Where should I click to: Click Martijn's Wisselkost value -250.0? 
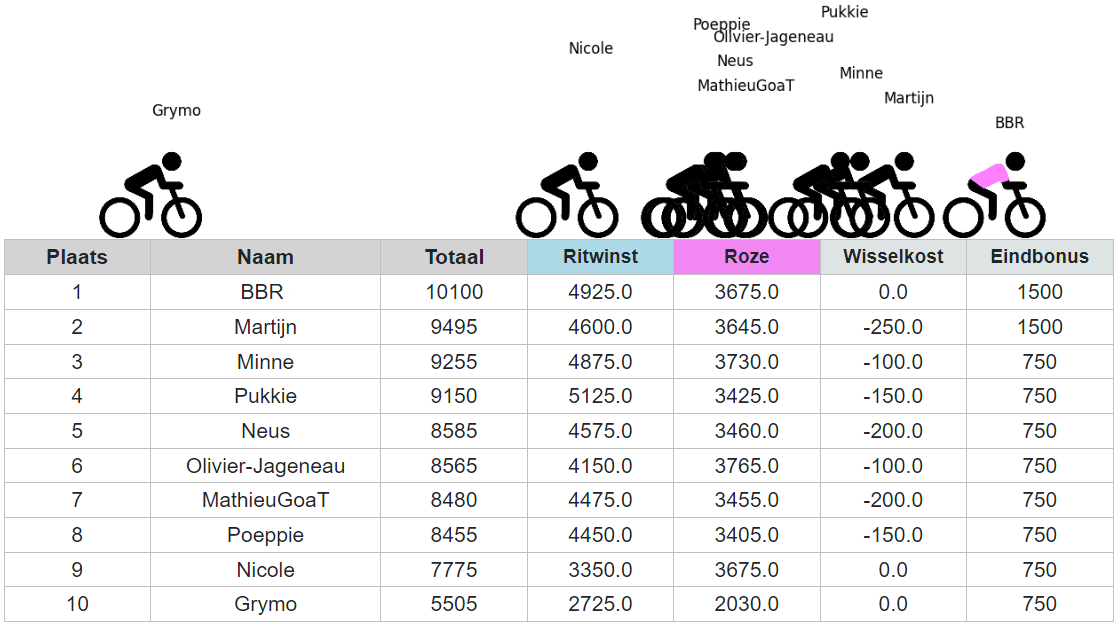(x=893, y=327)
